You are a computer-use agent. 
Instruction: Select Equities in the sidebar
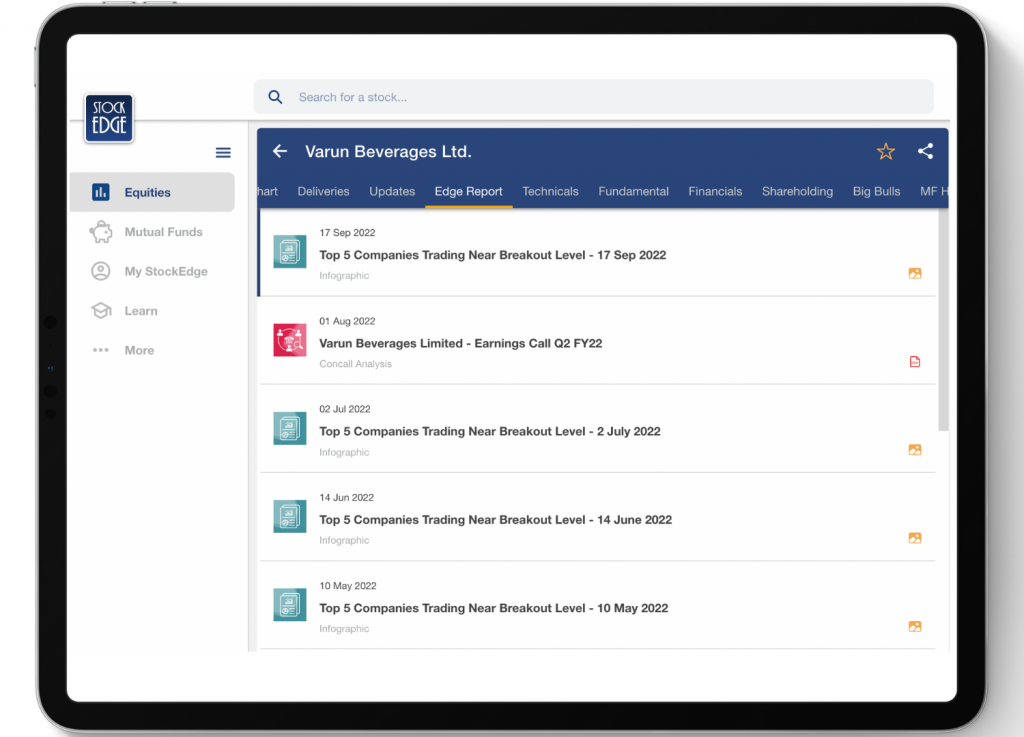(152, 192)
